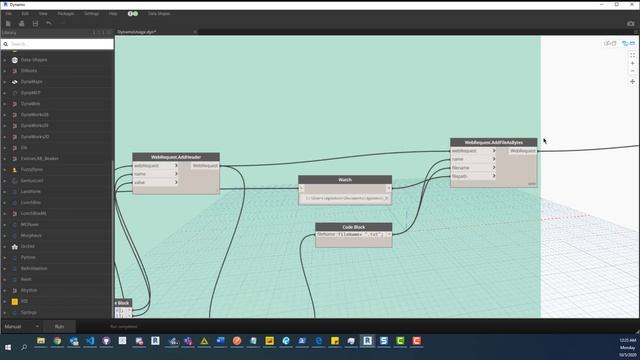The width and height of the screenshot is (640, 360).
Task: Open Visual Studio Code from taskbar
Action: (90, 341)
